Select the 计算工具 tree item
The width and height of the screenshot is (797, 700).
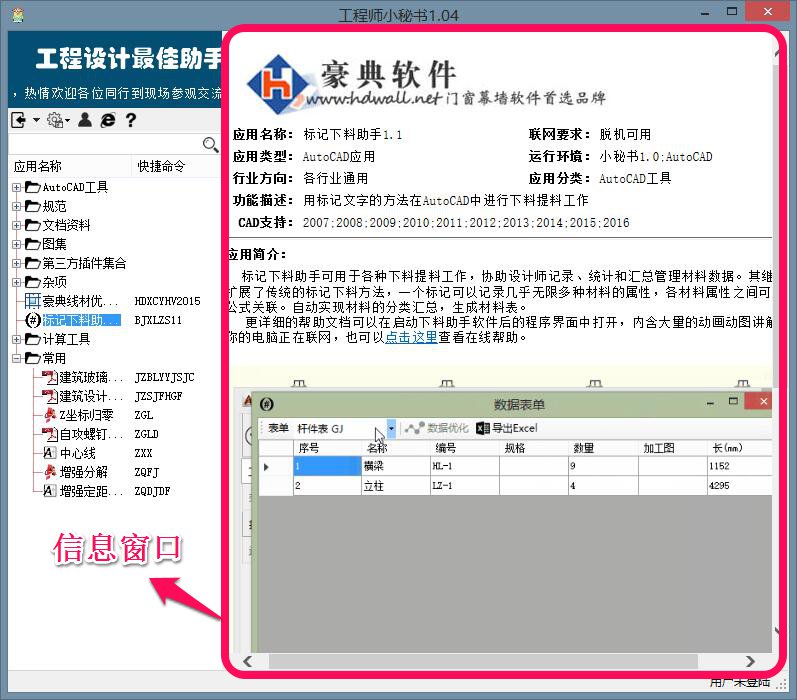click(66, 339)
